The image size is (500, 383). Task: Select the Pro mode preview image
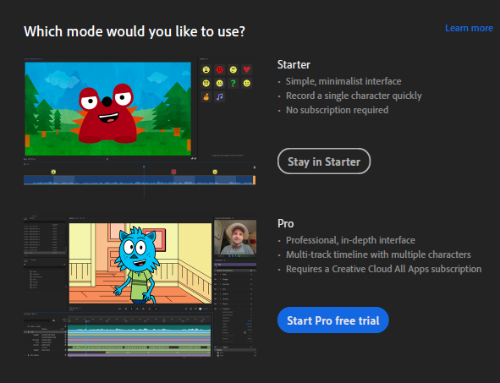[x=140, y=287]
